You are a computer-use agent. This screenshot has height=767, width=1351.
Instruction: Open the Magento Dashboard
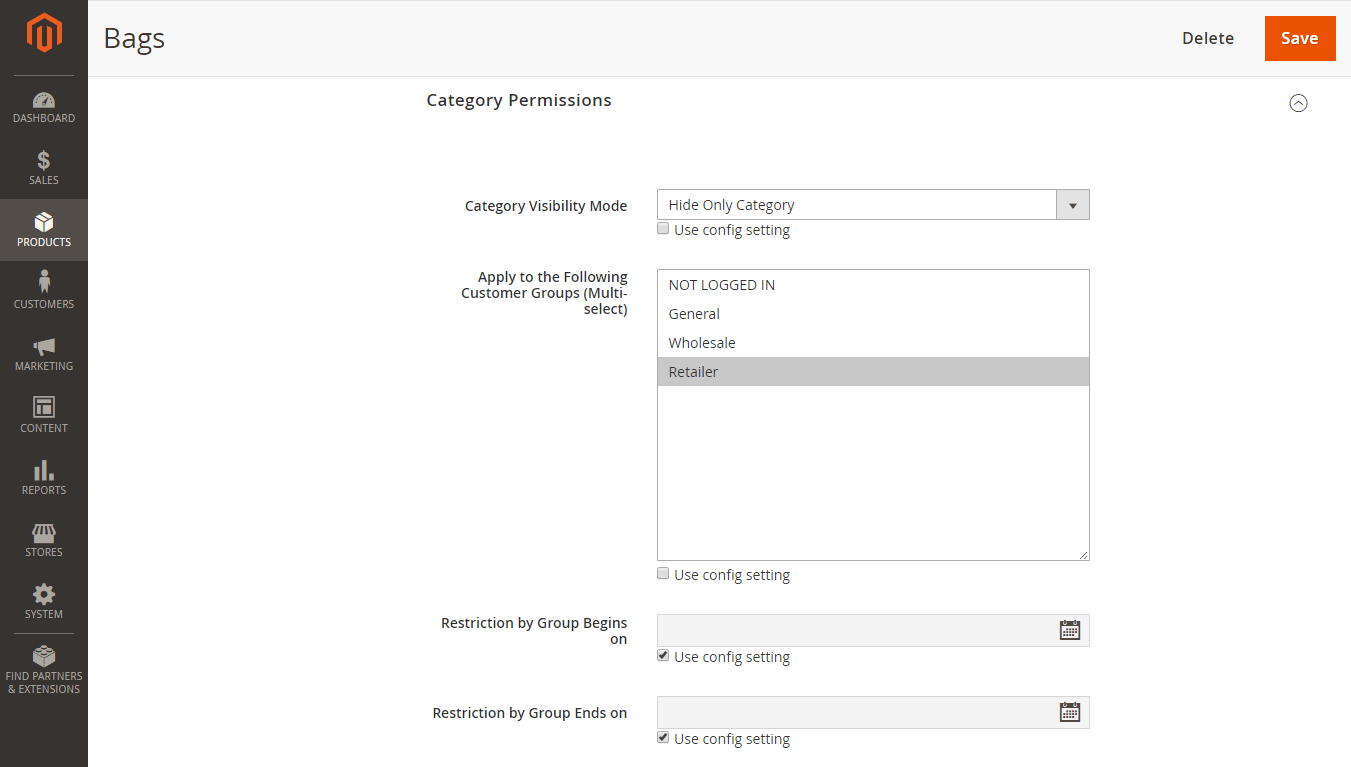(44, 108)
